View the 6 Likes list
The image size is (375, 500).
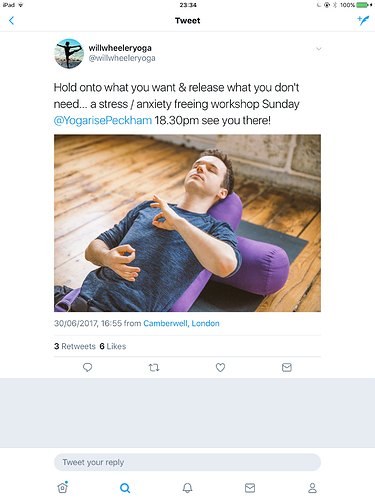[113, 346]
